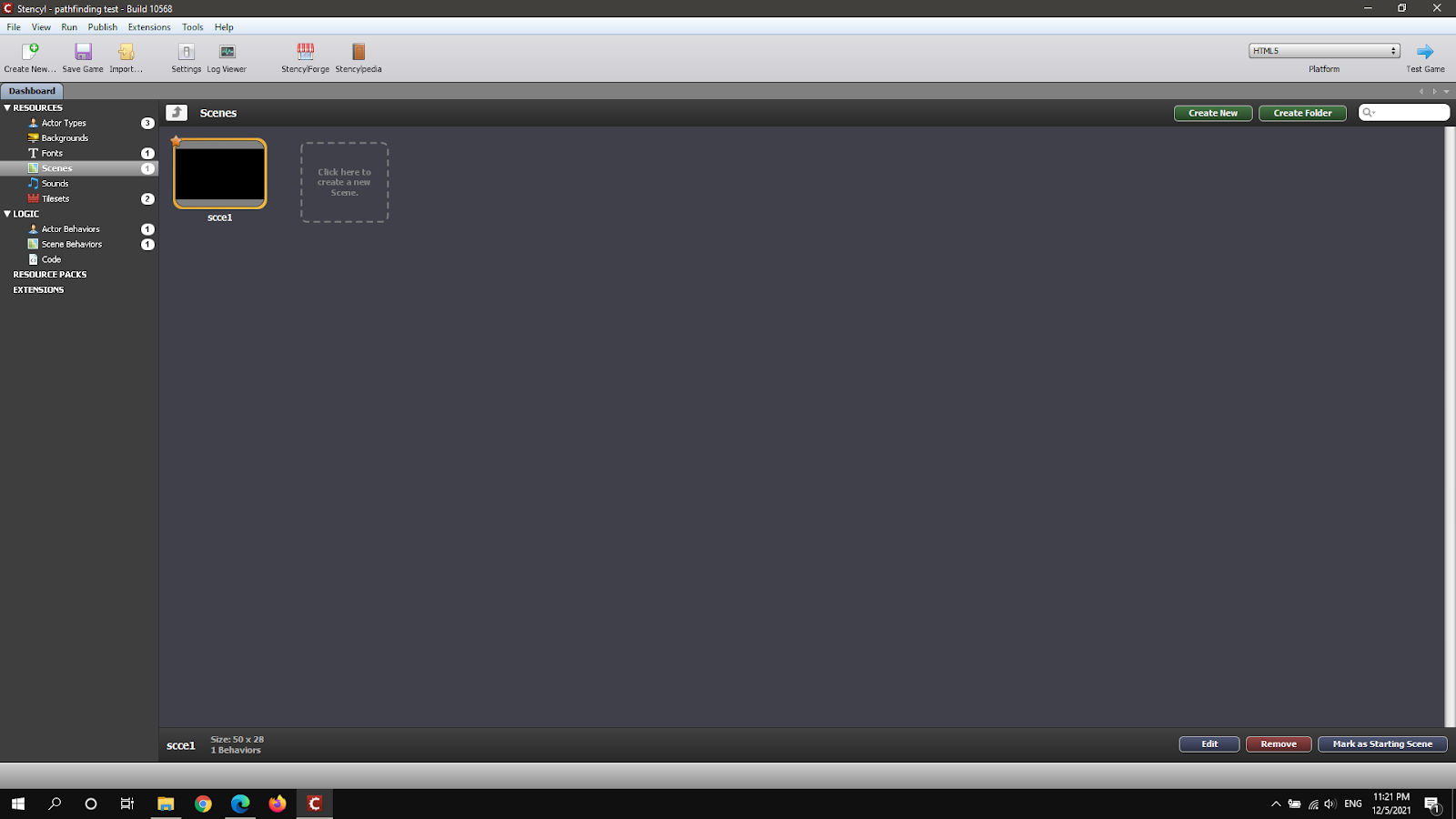Click the Create Folder button
The image size is (1456, 819).
pyautogui.click(x=1302, y=113)
